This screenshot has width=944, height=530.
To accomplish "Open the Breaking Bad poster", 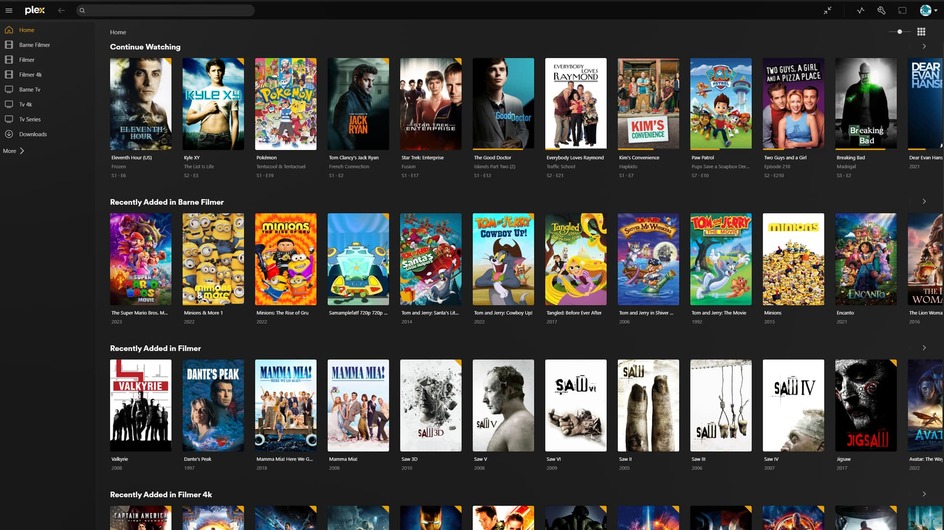I will 866,104.
